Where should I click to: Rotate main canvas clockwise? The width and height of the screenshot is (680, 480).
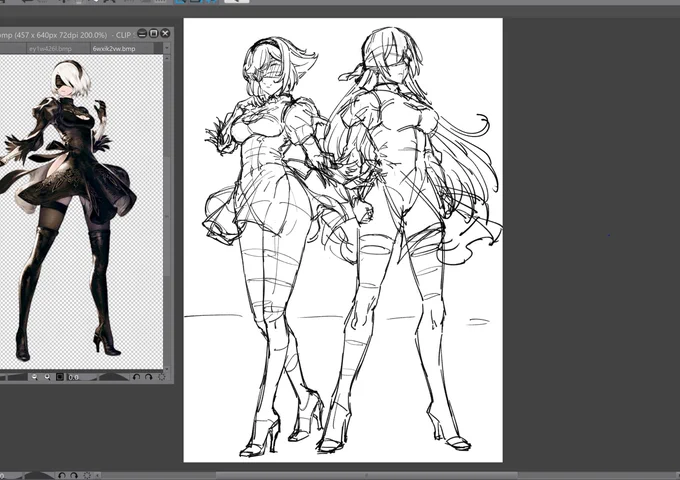pyautogui.click(x=74, y=476)
